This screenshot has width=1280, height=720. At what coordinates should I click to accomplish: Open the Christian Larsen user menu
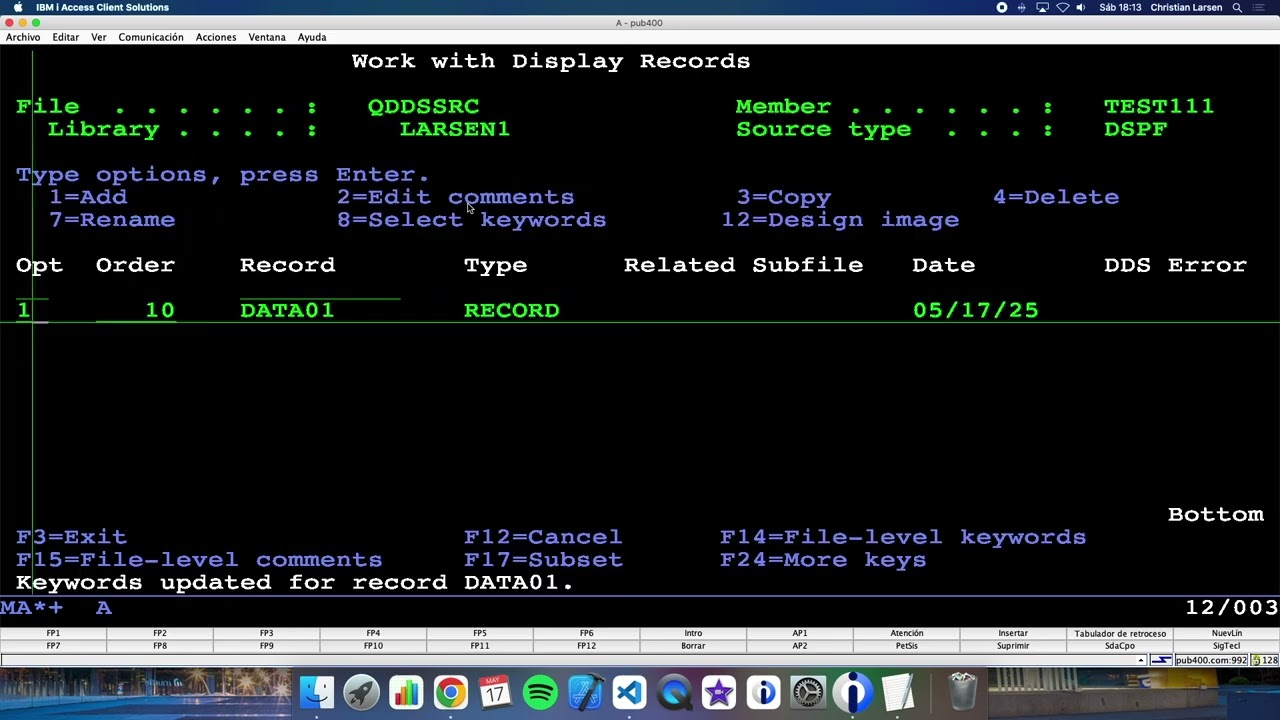tap(1186, 7)
